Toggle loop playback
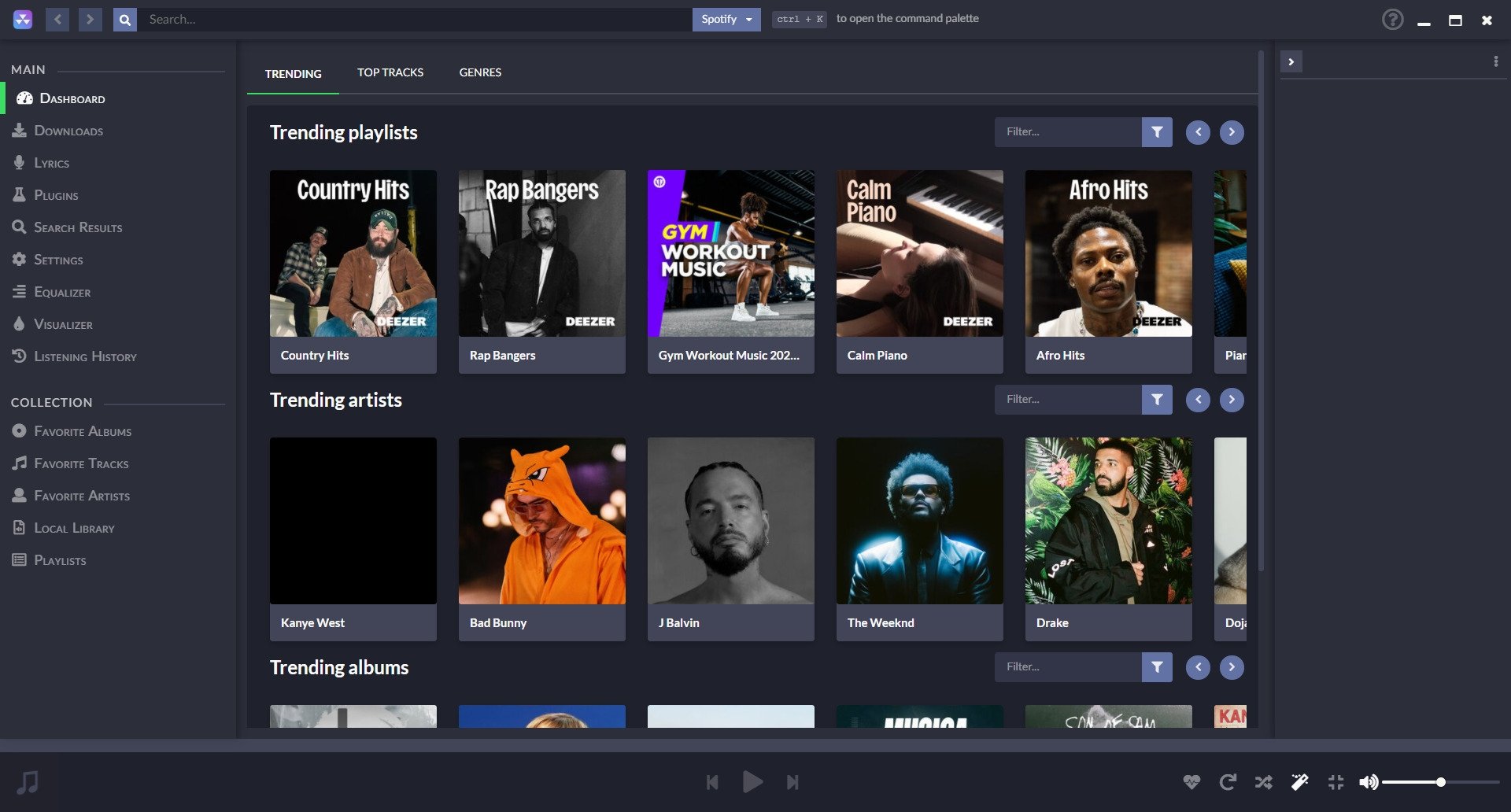Screen dimensions: 1511x812 click(1228, 782)
